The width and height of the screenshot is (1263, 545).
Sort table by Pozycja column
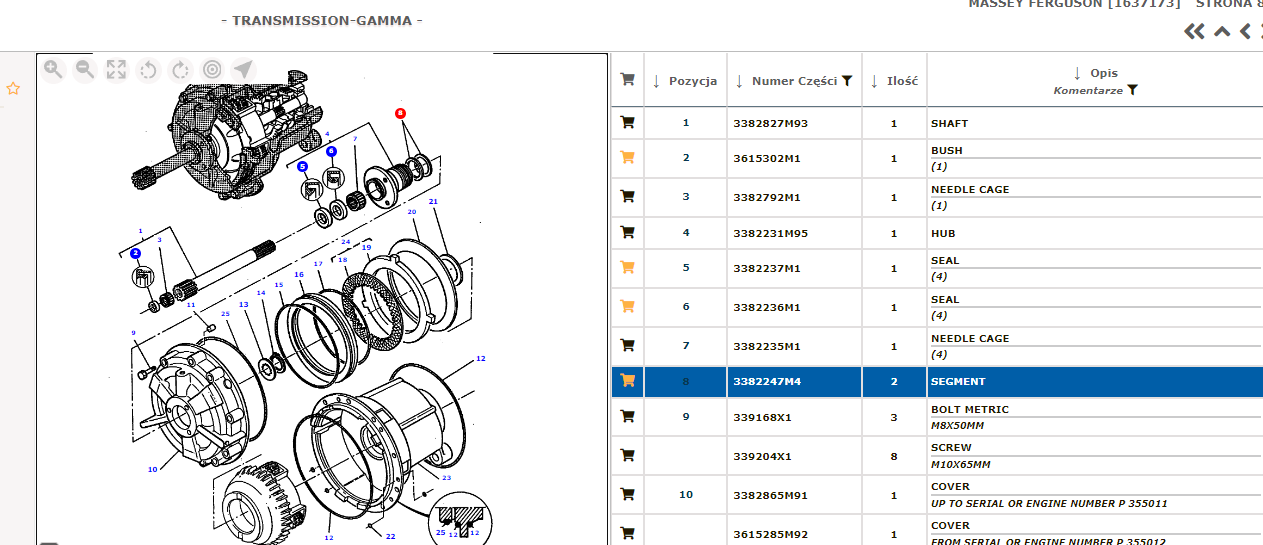coord(656,81)
